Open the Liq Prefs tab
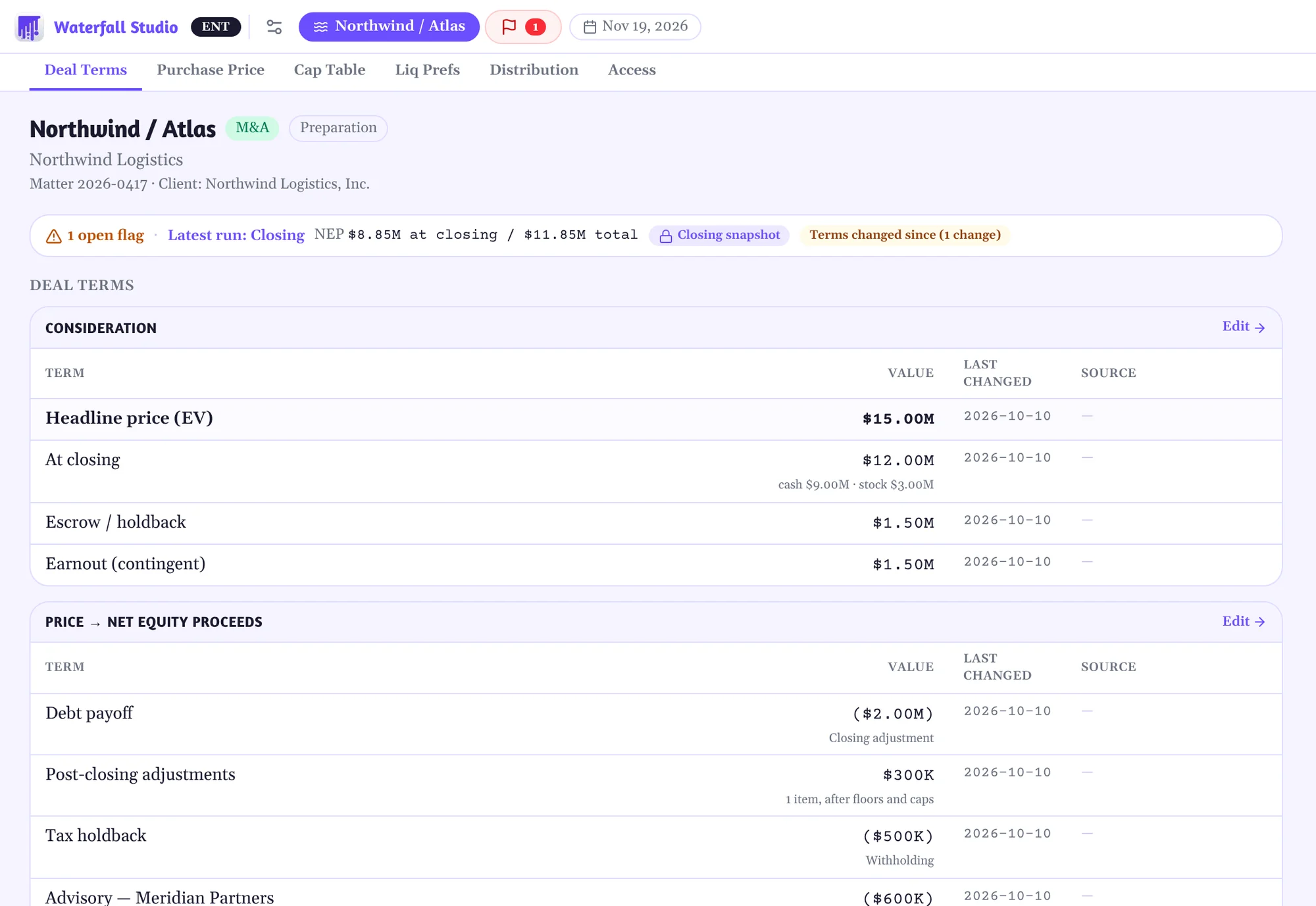This screenshot has width=1316, height=906. 428,70
